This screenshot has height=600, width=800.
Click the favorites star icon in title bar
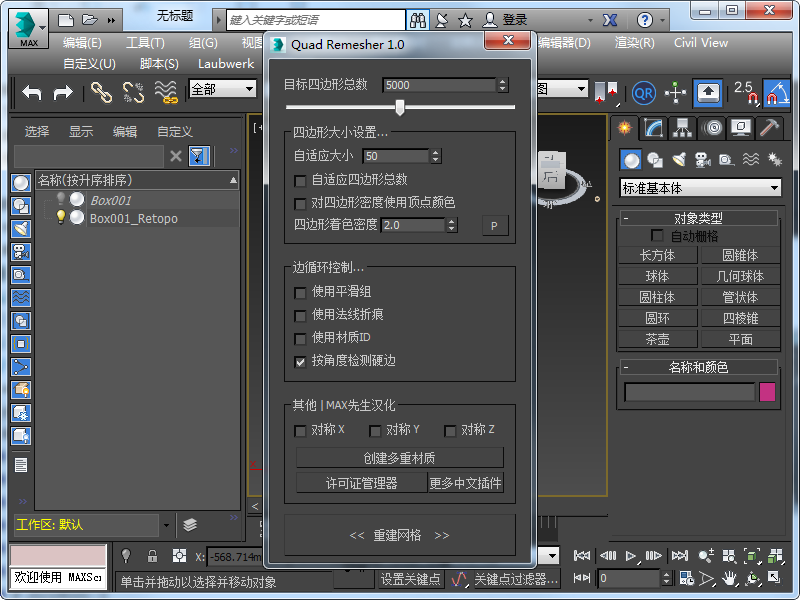click(465, 20)
